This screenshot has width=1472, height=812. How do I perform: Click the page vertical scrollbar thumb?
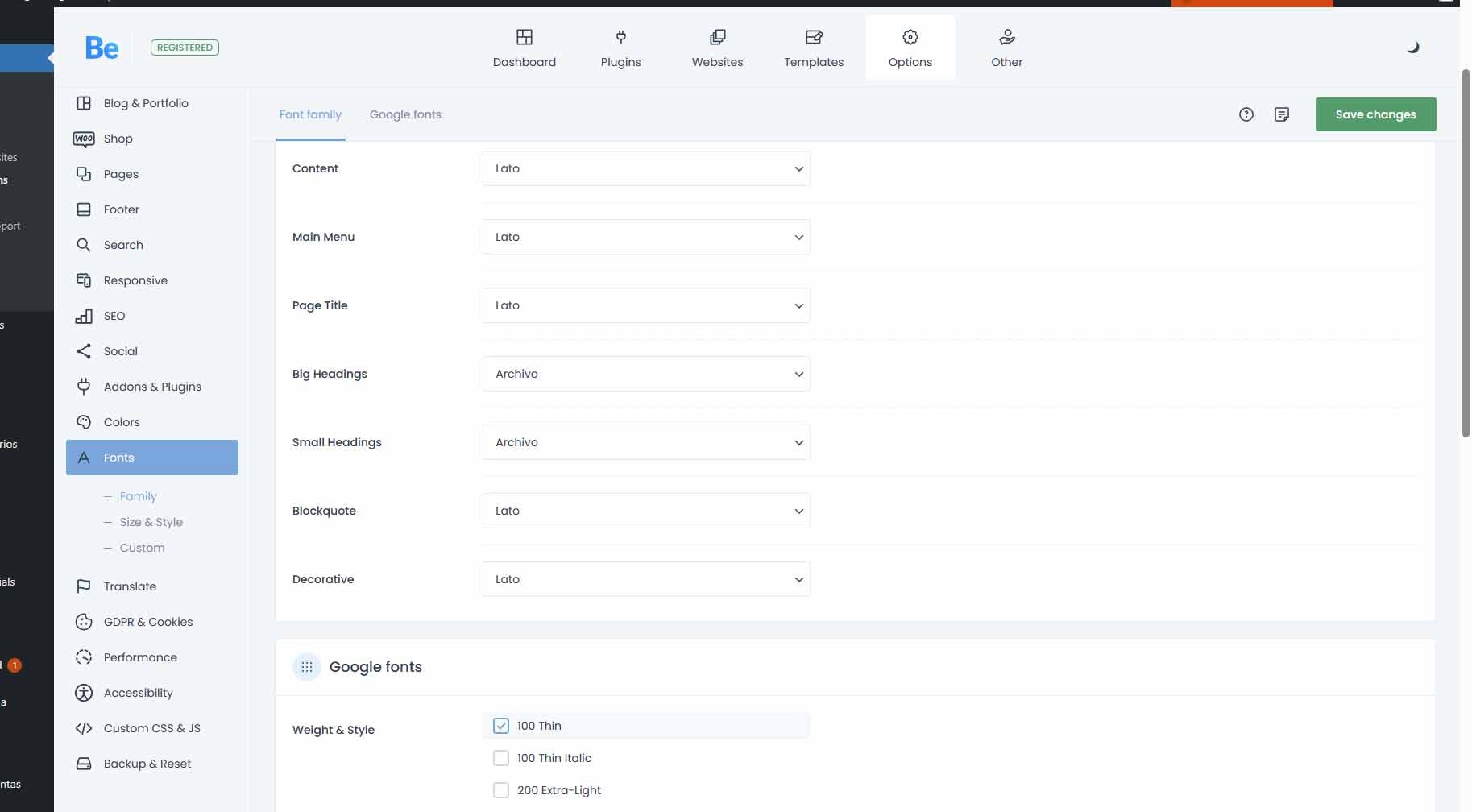[1466, 254]
